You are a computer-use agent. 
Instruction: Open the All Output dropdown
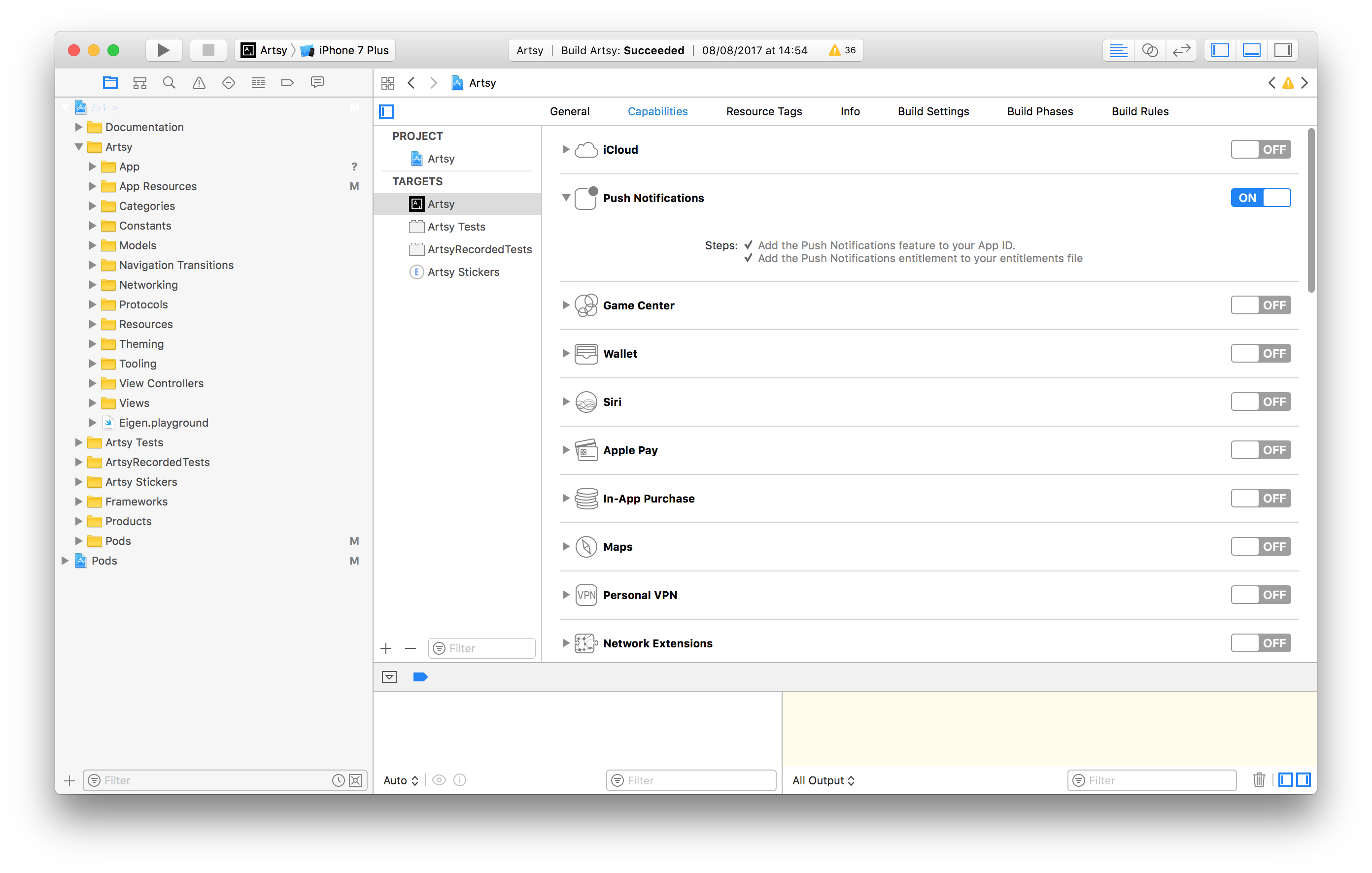[823, 780]
